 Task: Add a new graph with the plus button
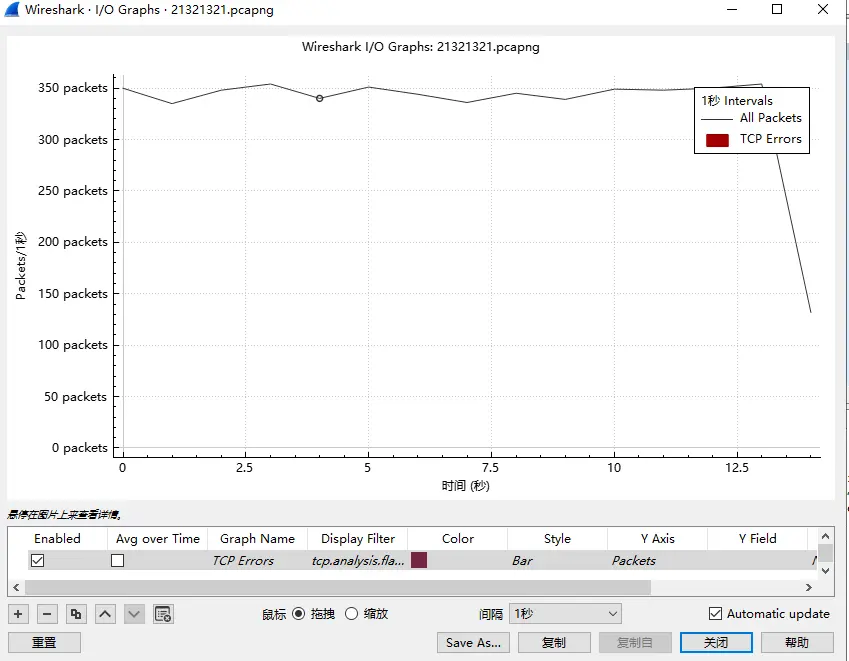(x=18, y=614)
